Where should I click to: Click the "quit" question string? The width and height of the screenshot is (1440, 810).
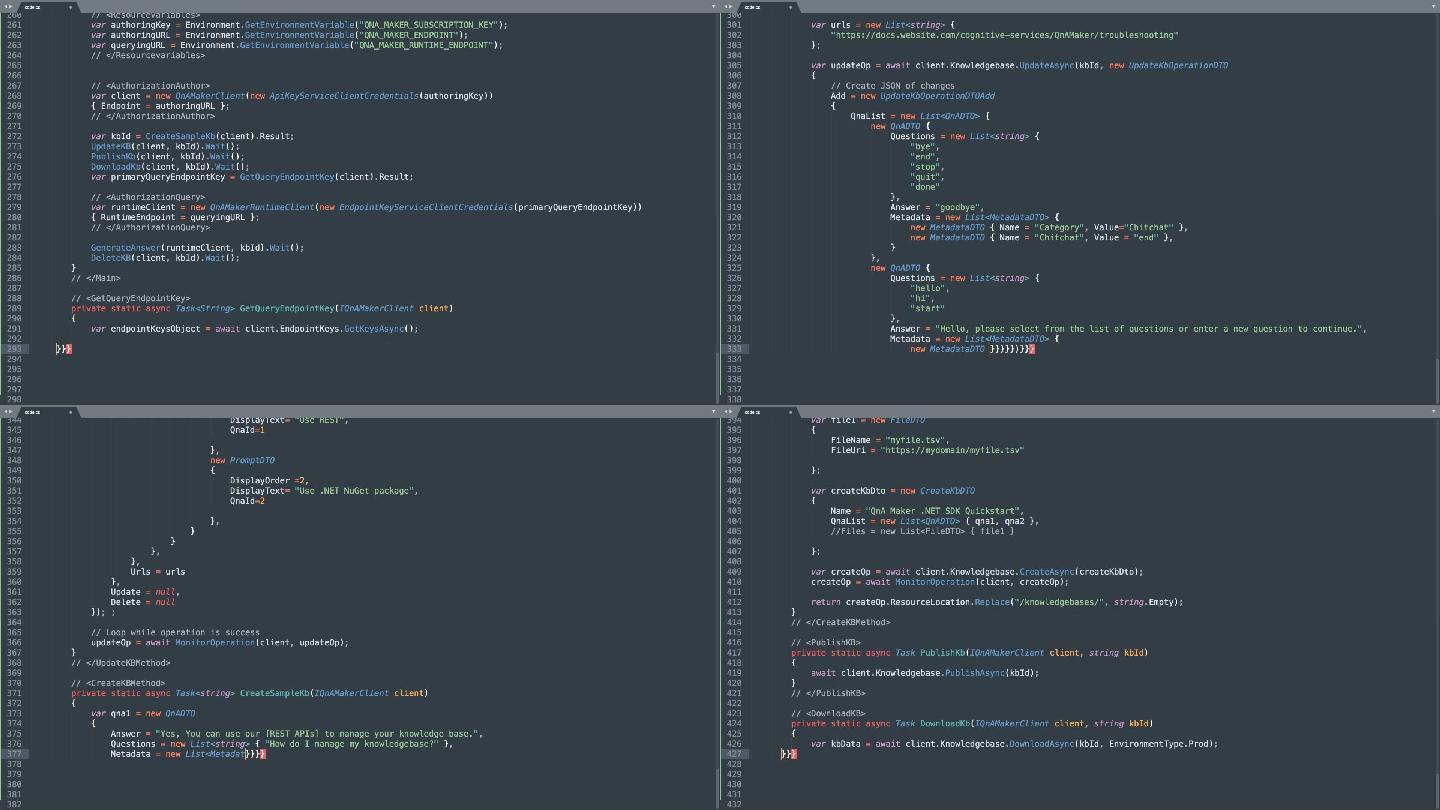(927, 176)
